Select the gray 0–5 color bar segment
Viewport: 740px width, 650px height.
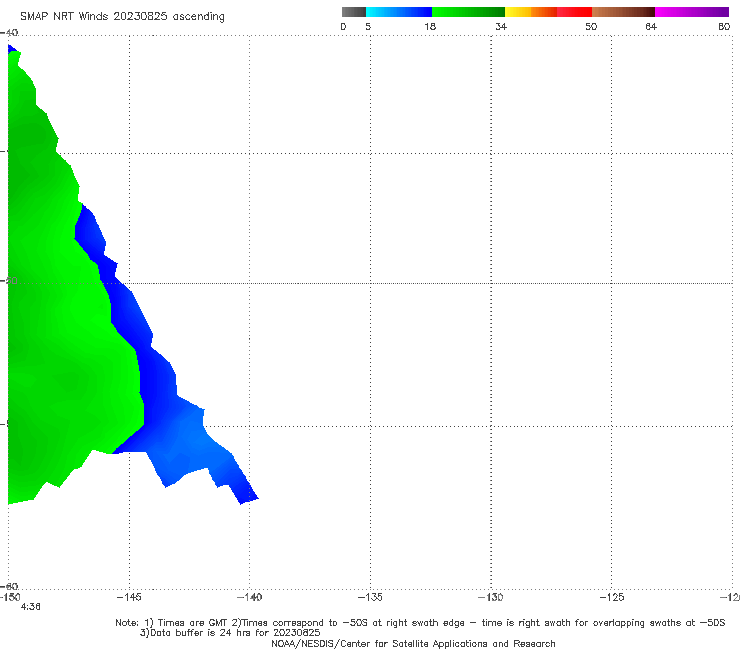tap(354, 12)
